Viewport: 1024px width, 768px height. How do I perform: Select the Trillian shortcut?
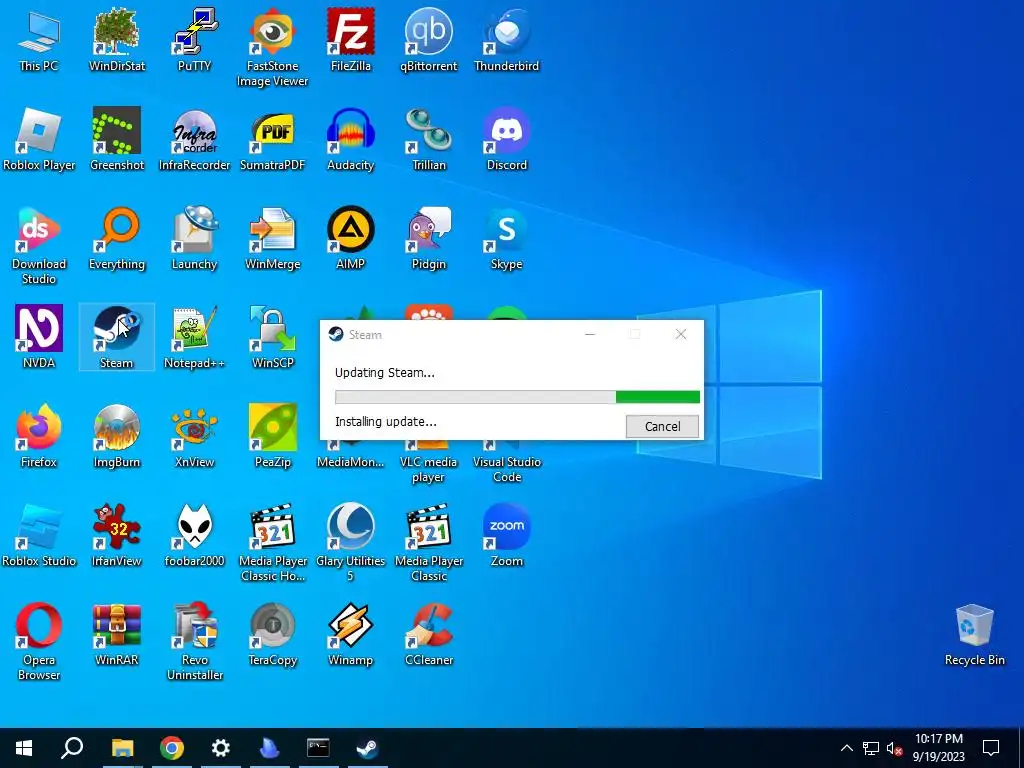pos(428,140)
